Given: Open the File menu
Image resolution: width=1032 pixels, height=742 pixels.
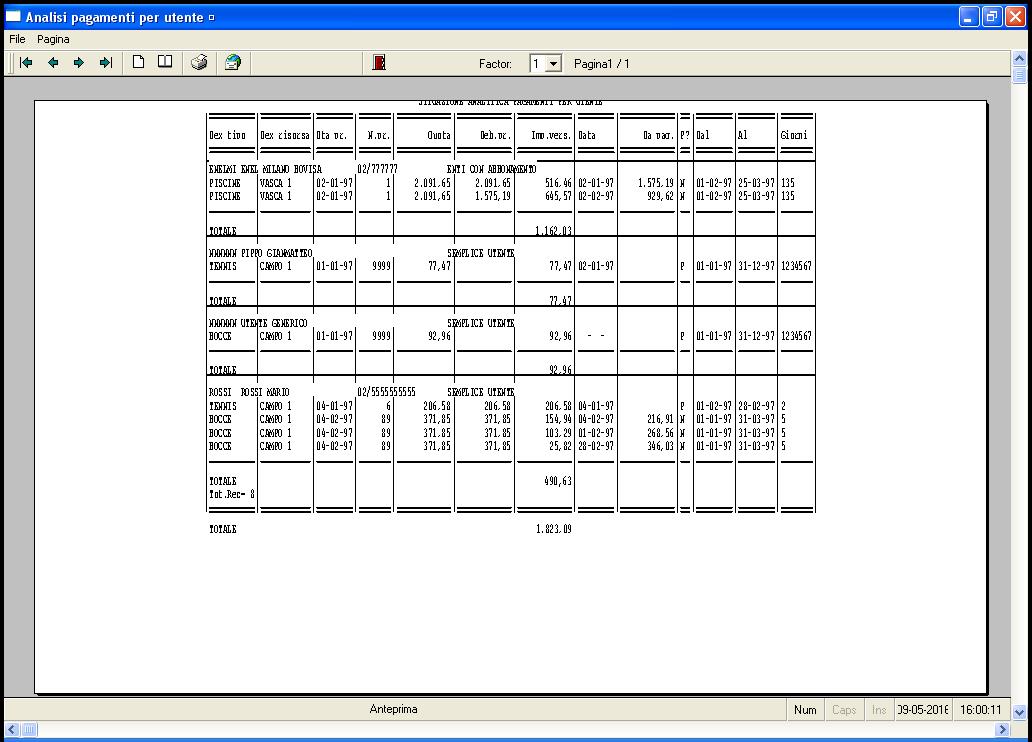Looking at the screenshot, I should (17, 39).
